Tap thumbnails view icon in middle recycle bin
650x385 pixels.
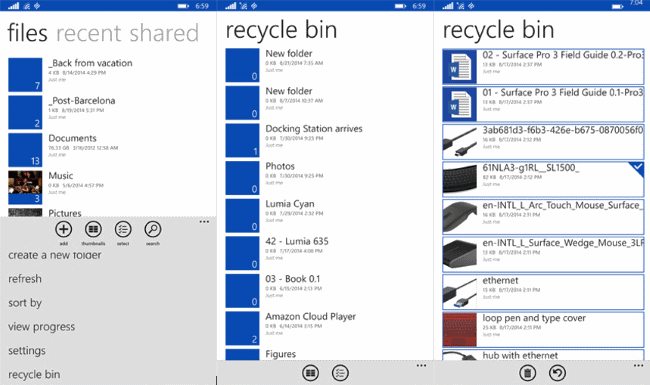(x=310, y=373)
